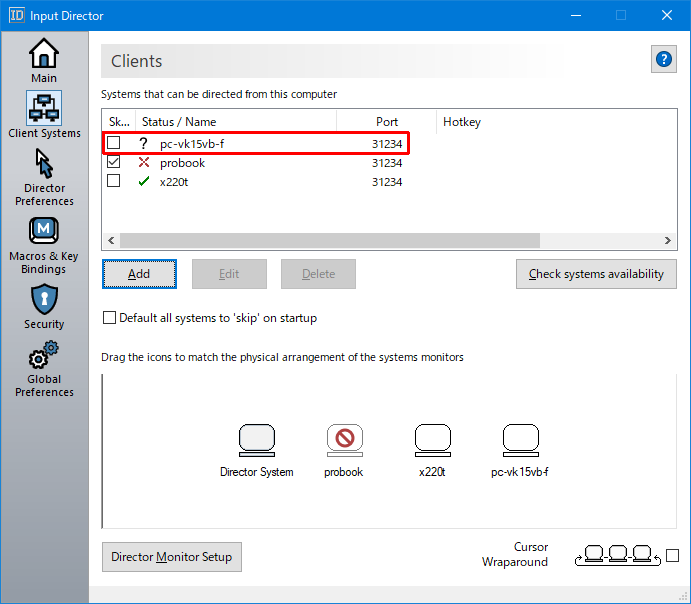Viewport: 691px width, 604px height.
Task: Select the Director System monitor icon
Action: [x=257, y=440]
